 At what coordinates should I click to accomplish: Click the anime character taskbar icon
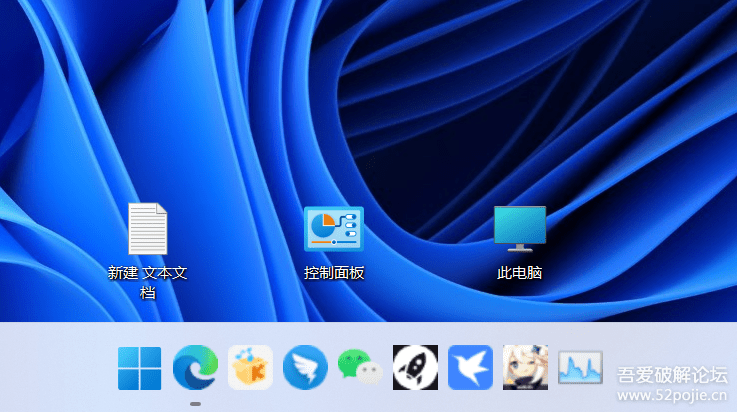(524, 367)
